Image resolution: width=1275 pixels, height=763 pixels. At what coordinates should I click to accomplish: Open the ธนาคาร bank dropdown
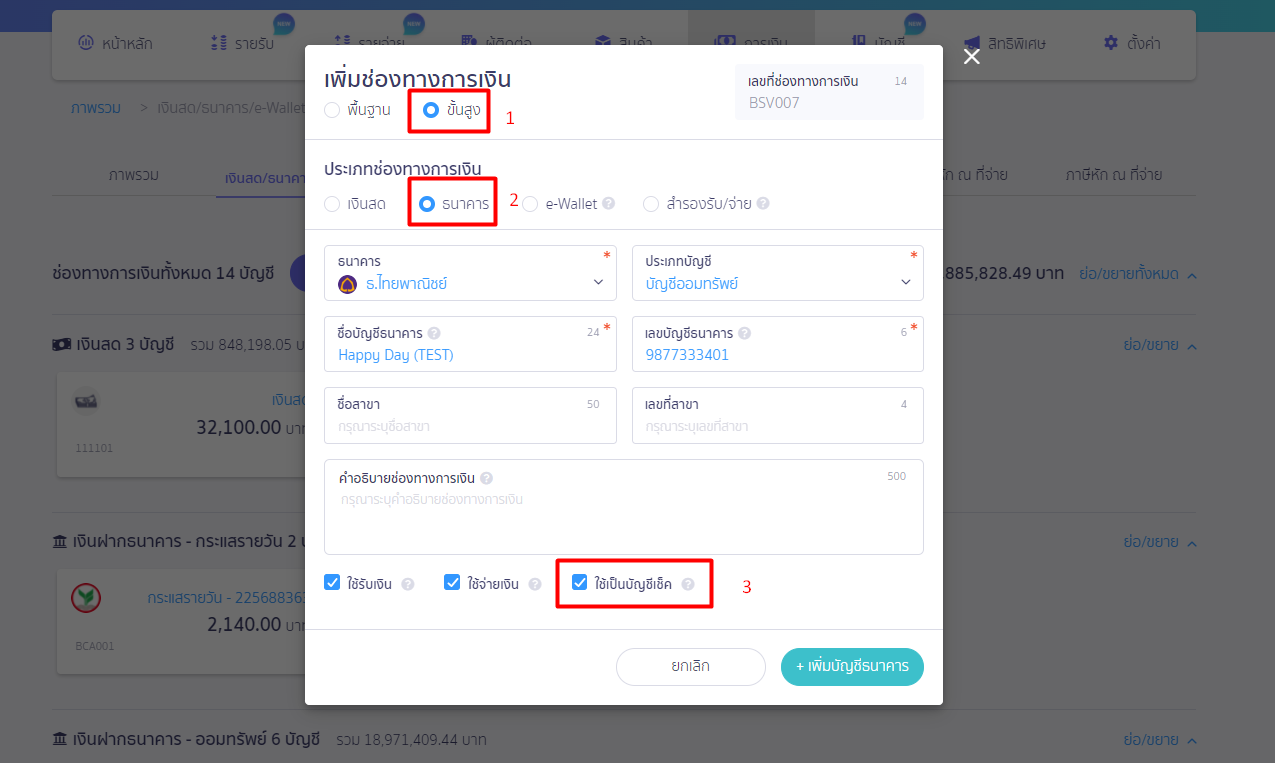470,273
